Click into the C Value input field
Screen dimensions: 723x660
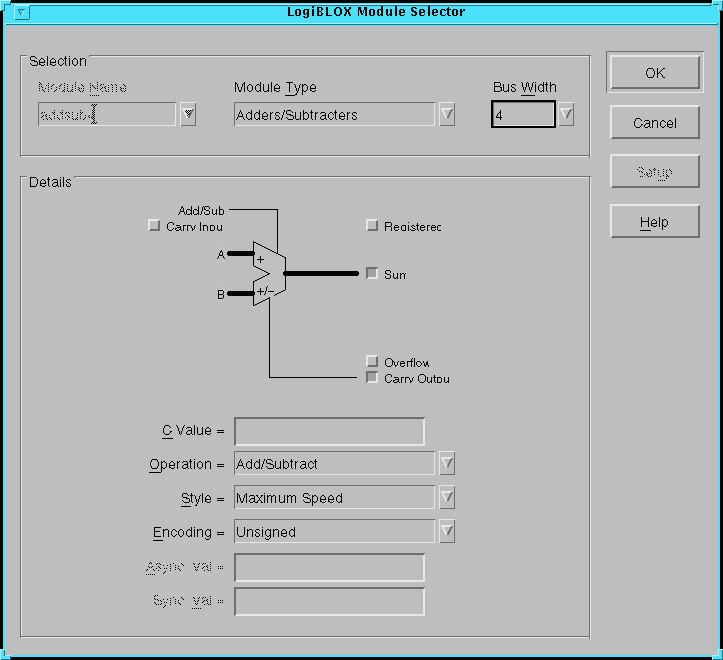[x=329, y=431]
